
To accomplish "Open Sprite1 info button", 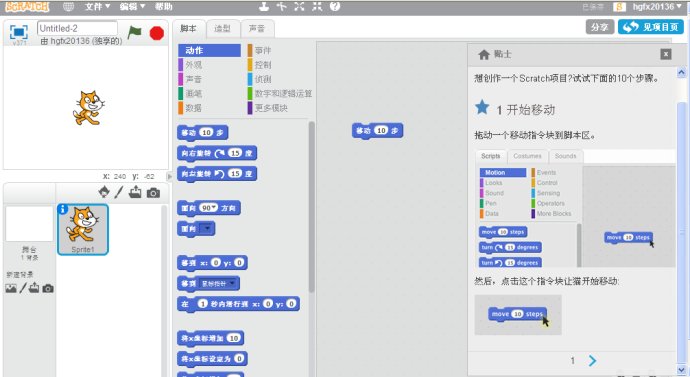I will pos(63,209).
